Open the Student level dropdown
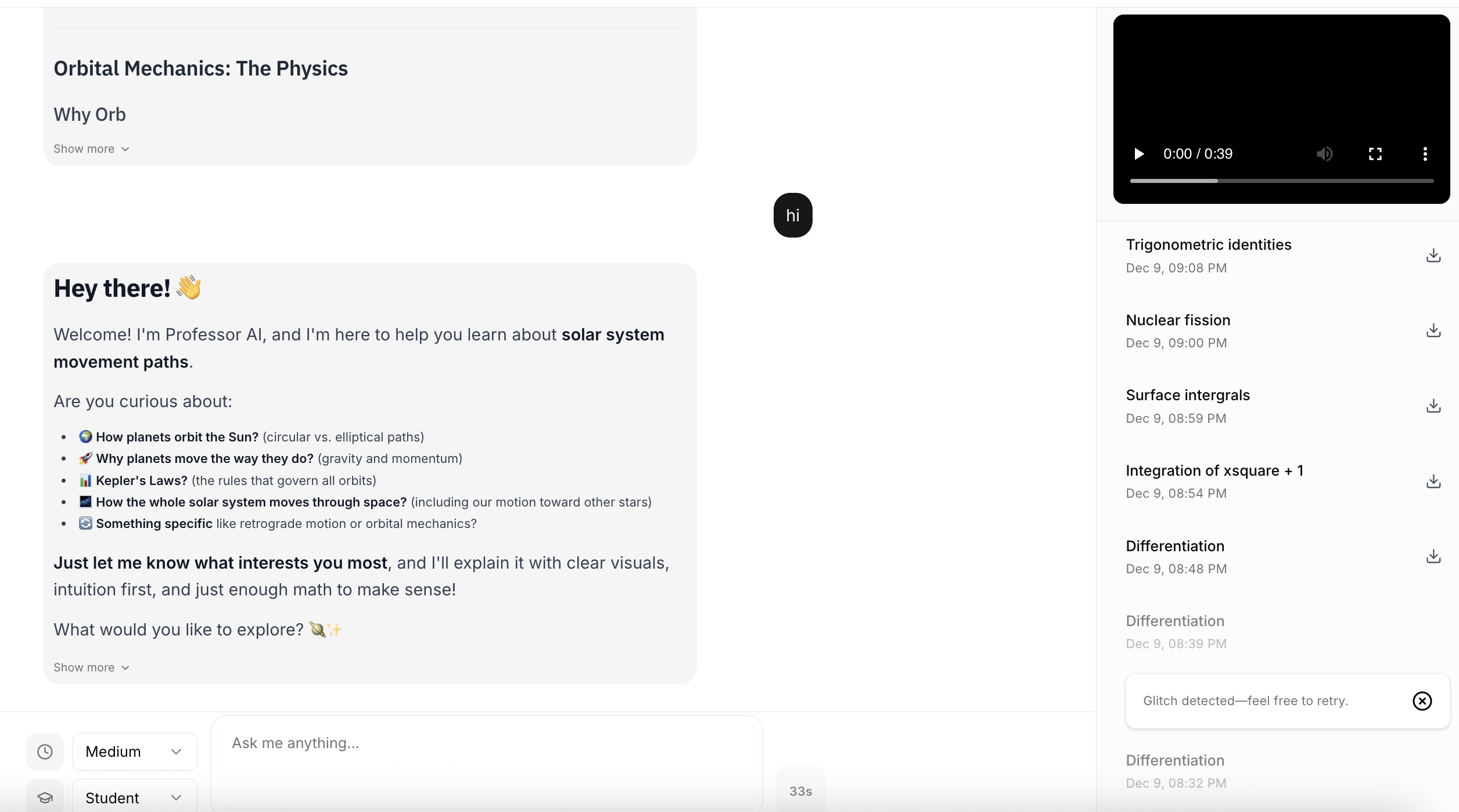The image size is (1459, 812). 134,797
